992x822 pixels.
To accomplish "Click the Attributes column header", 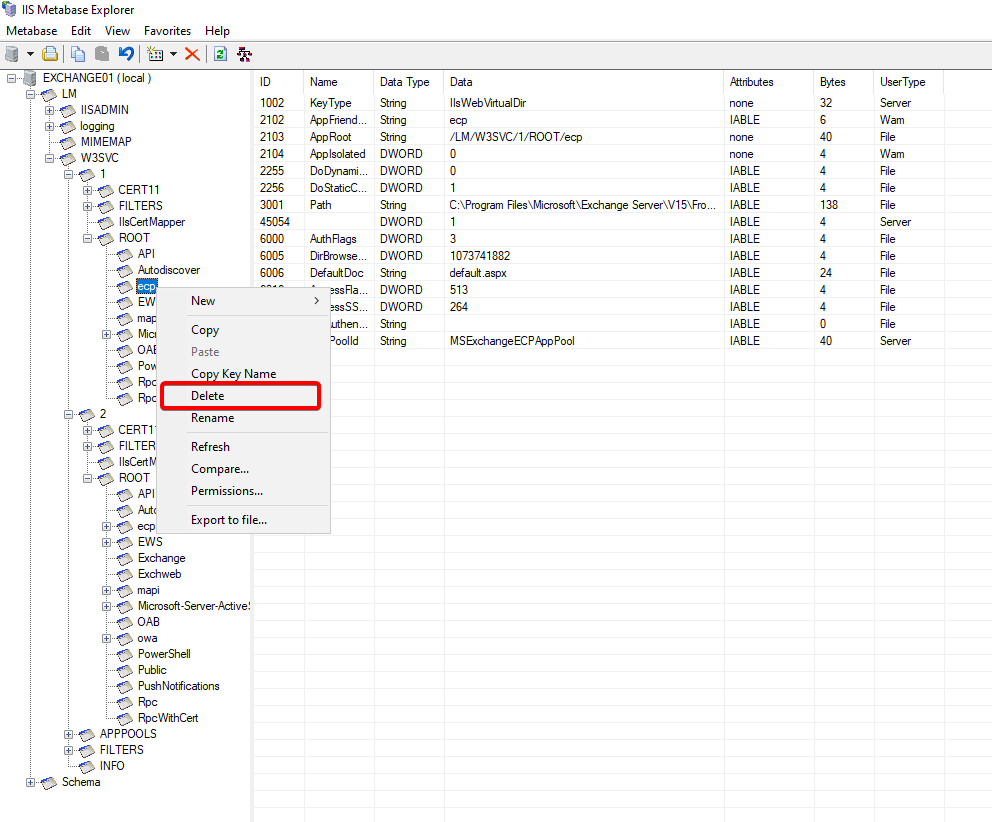I will pyautogui.click(x=751, y=82).
